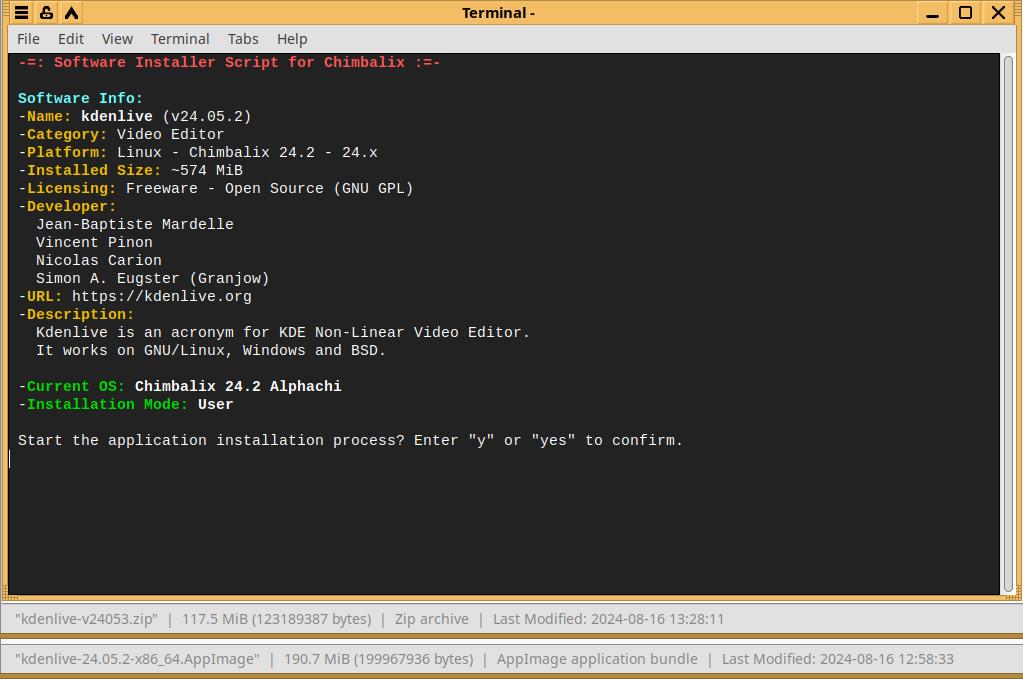
Task: Click the terminal input cursor line
Action: (504, 459)
